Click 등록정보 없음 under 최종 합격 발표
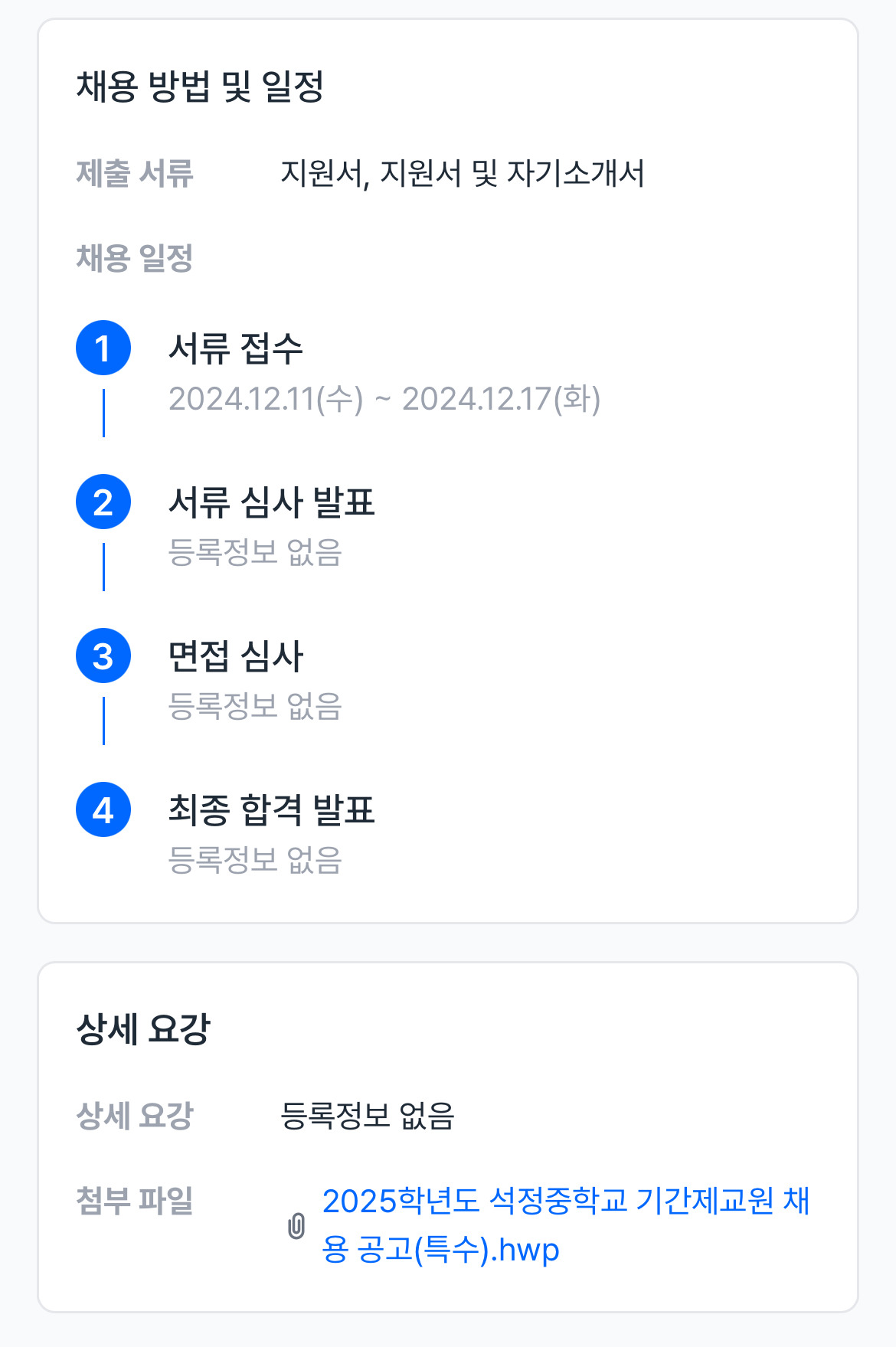 pos(255,860)
